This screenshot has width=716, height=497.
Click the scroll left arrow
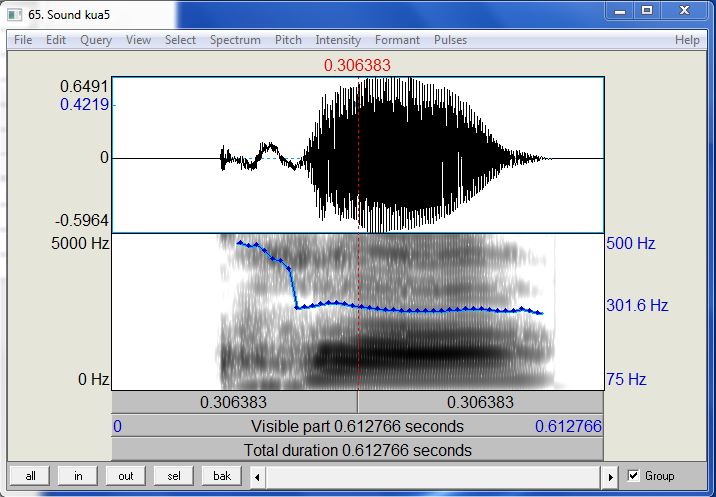(x=257, y=477)
